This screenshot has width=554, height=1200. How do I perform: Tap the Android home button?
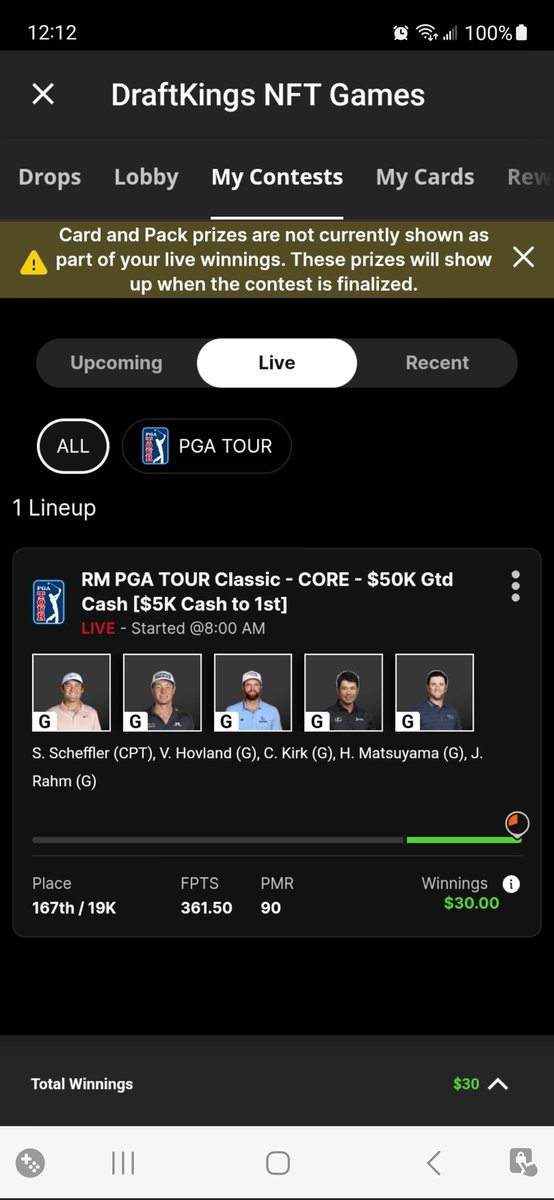pos(278,1162)
